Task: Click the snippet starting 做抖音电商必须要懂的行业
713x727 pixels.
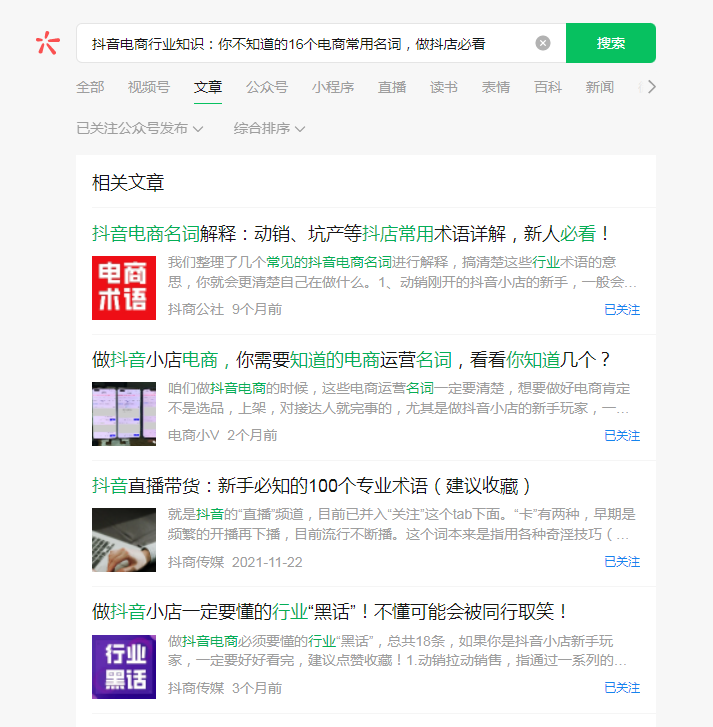Action: pyautogui.click(x=398, y=651)
